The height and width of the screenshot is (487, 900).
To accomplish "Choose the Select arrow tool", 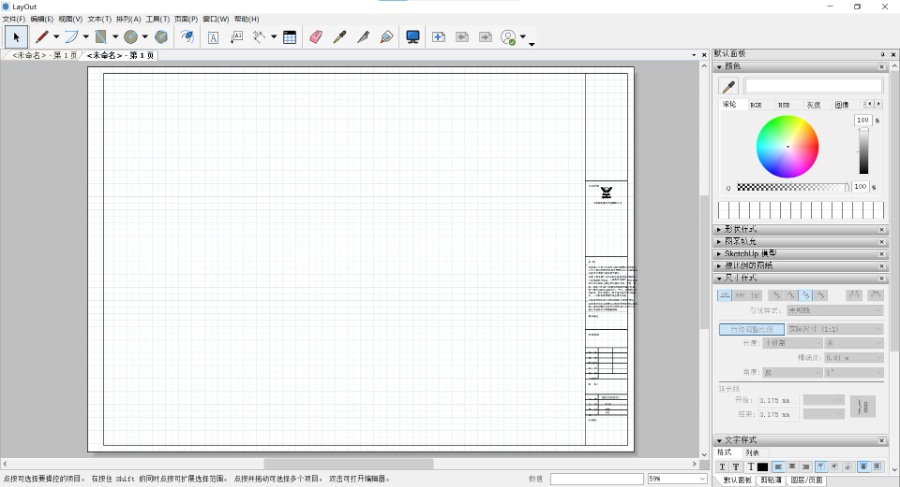I will pyautogui.click(x=15, y=37).
